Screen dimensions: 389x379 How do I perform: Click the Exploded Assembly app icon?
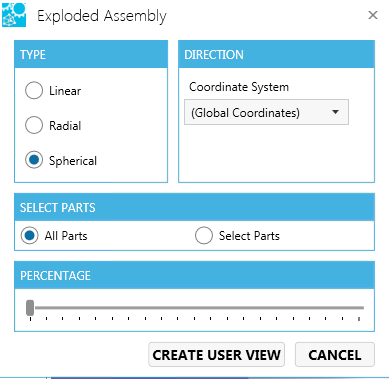tap(14, 15)
